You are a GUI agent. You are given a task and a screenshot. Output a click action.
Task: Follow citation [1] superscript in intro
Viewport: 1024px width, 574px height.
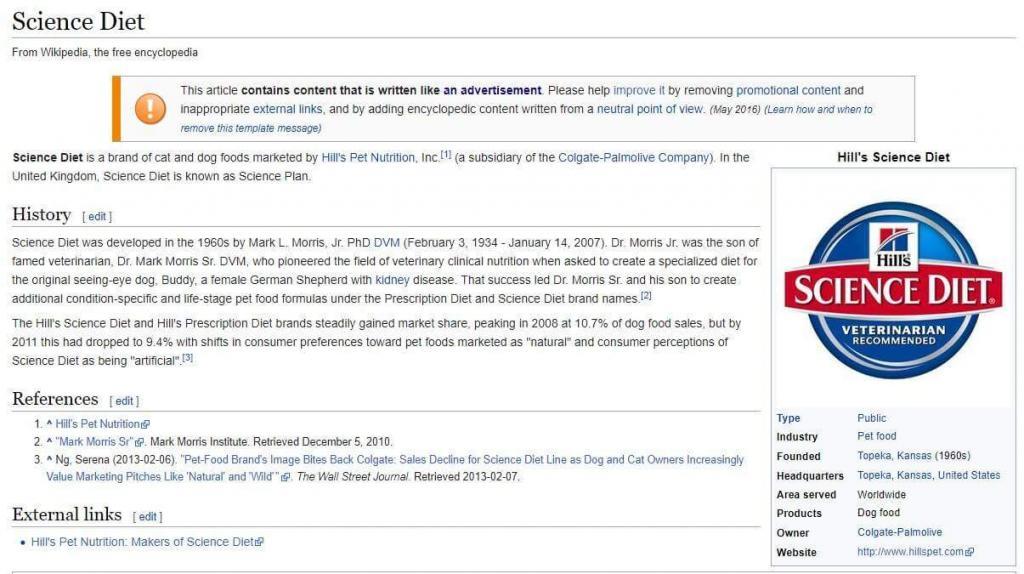[446, 155]
